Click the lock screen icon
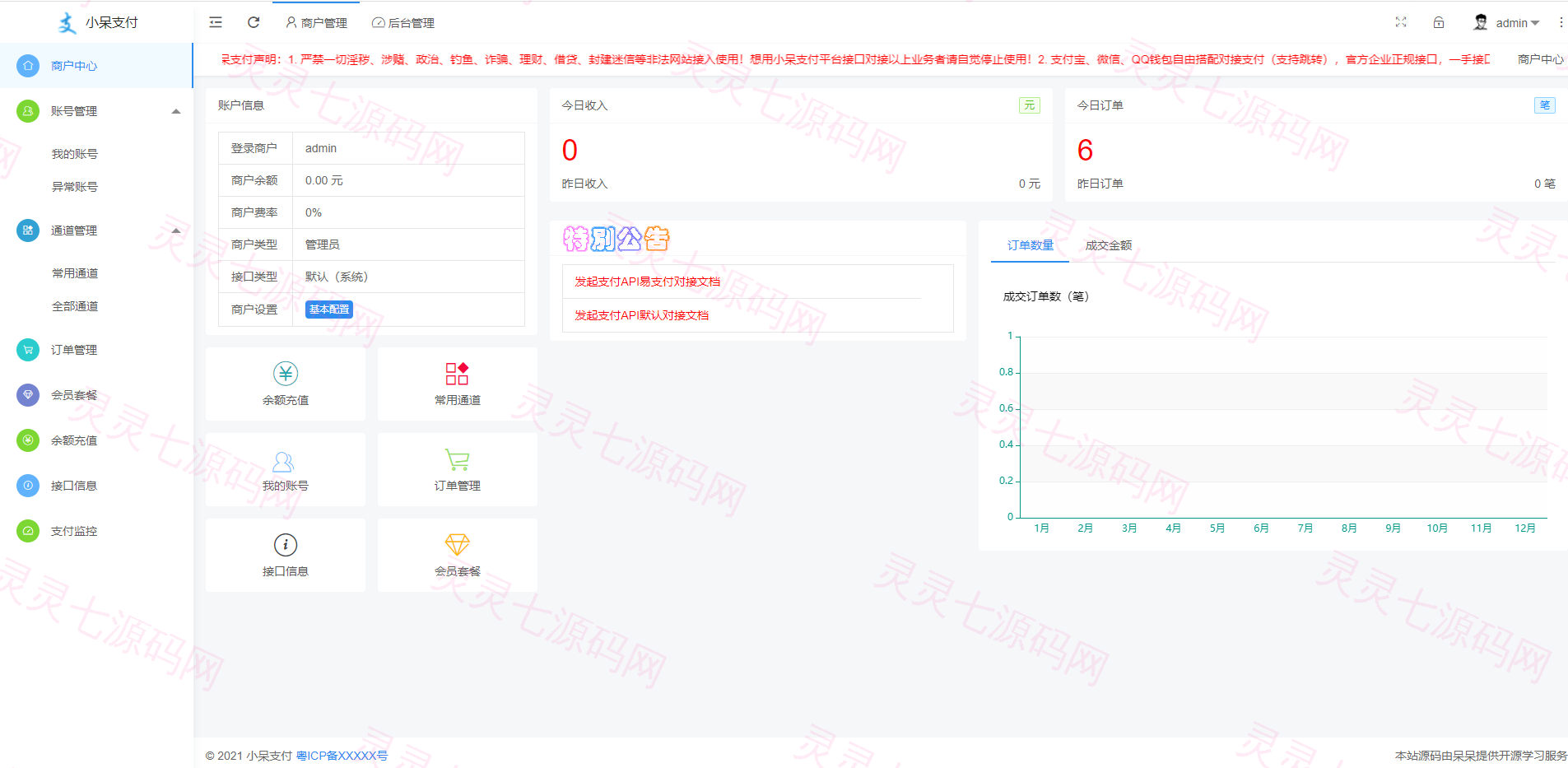The height and width of the screenshot is (768, 1568). point(1439,22)
